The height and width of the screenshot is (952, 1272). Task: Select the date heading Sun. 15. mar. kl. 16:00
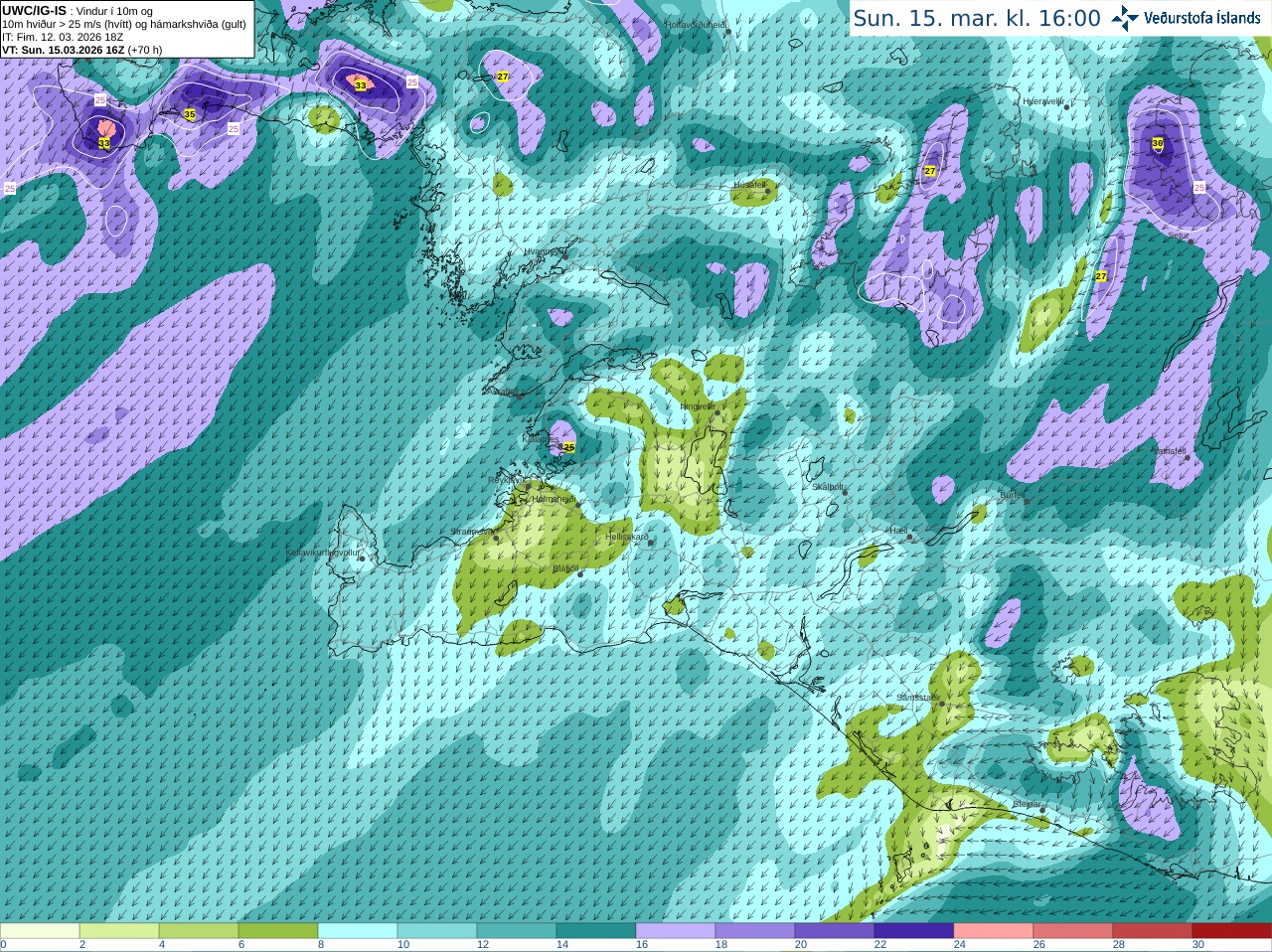point(977,18)
